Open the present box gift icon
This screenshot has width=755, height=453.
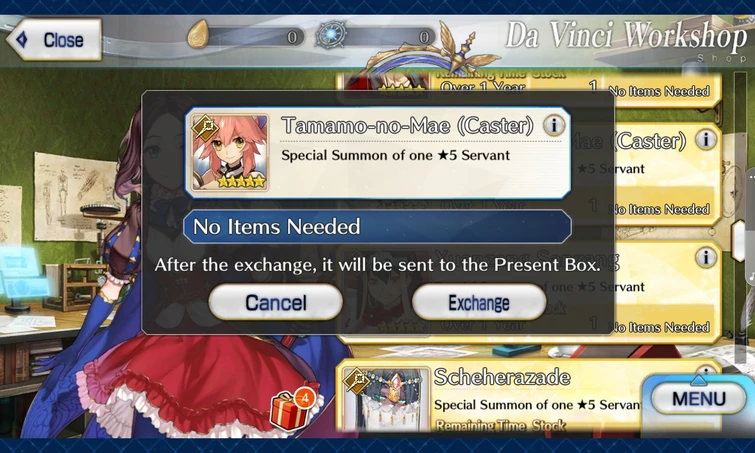click(292, 409)
